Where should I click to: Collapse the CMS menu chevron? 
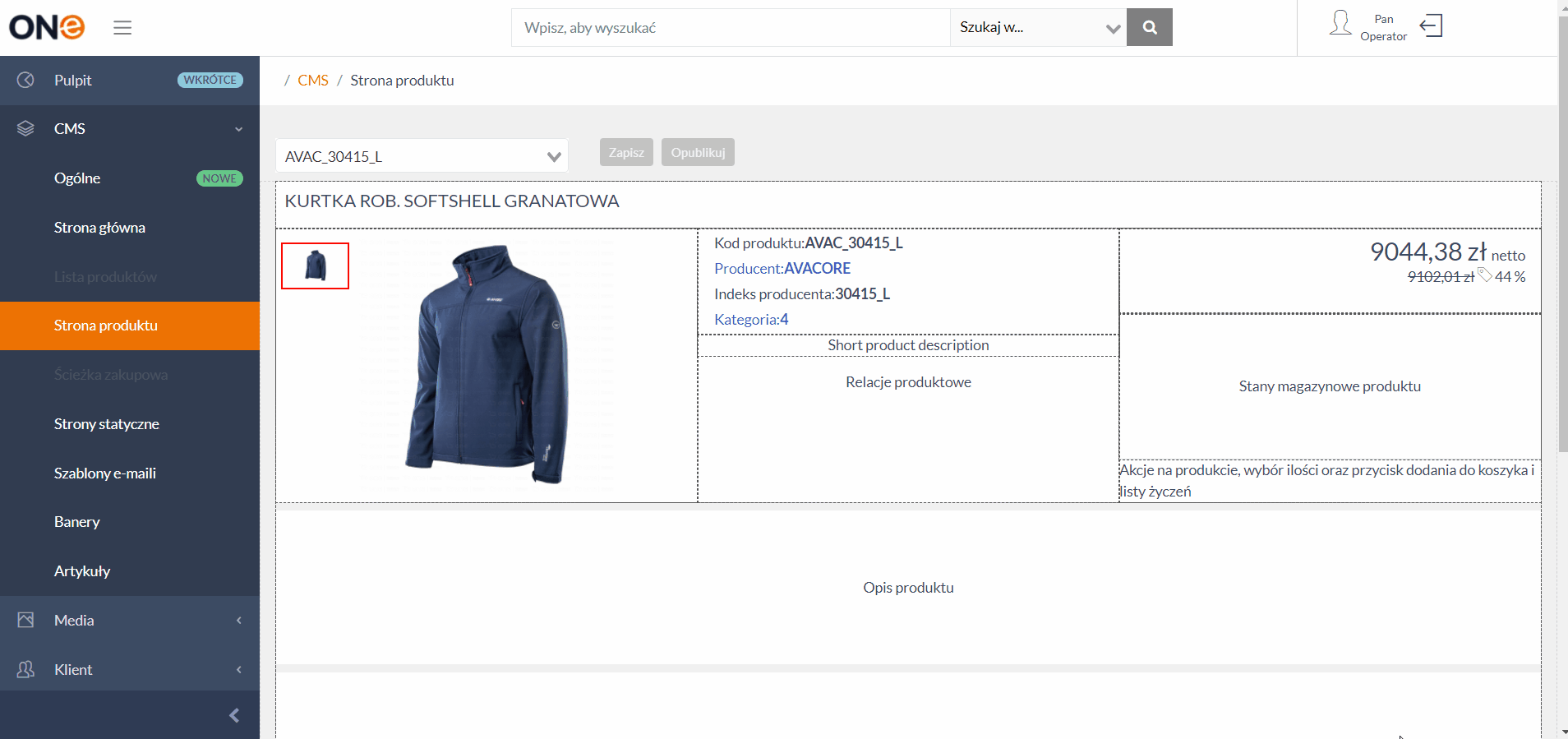click(x=238, y=129)
